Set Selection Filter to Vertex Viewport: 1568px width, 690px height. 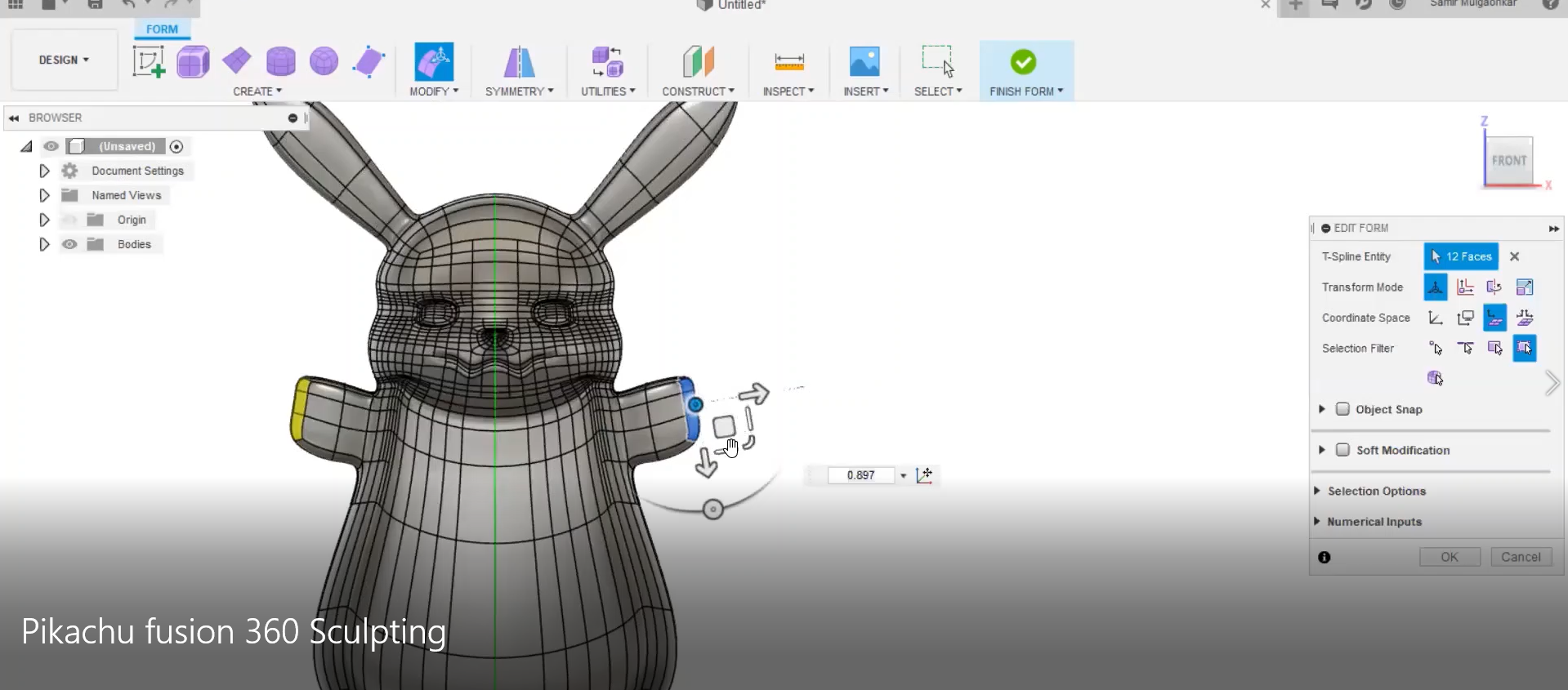[1436, 349]
